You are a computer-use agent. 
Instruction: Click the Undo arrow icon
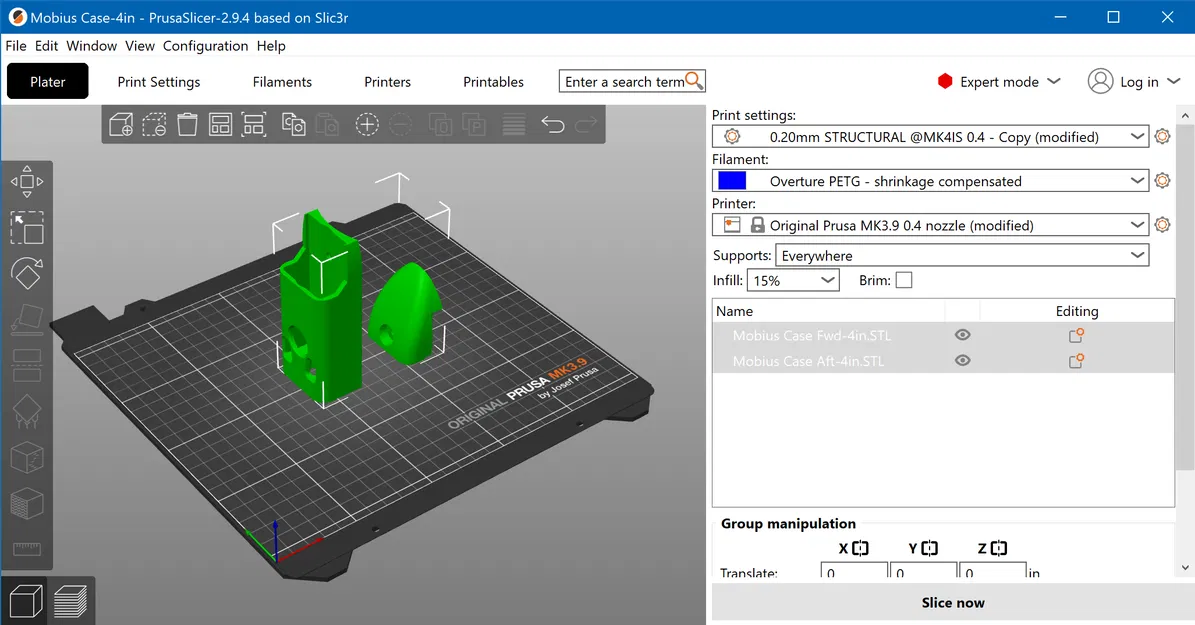(x=553, y=124)
